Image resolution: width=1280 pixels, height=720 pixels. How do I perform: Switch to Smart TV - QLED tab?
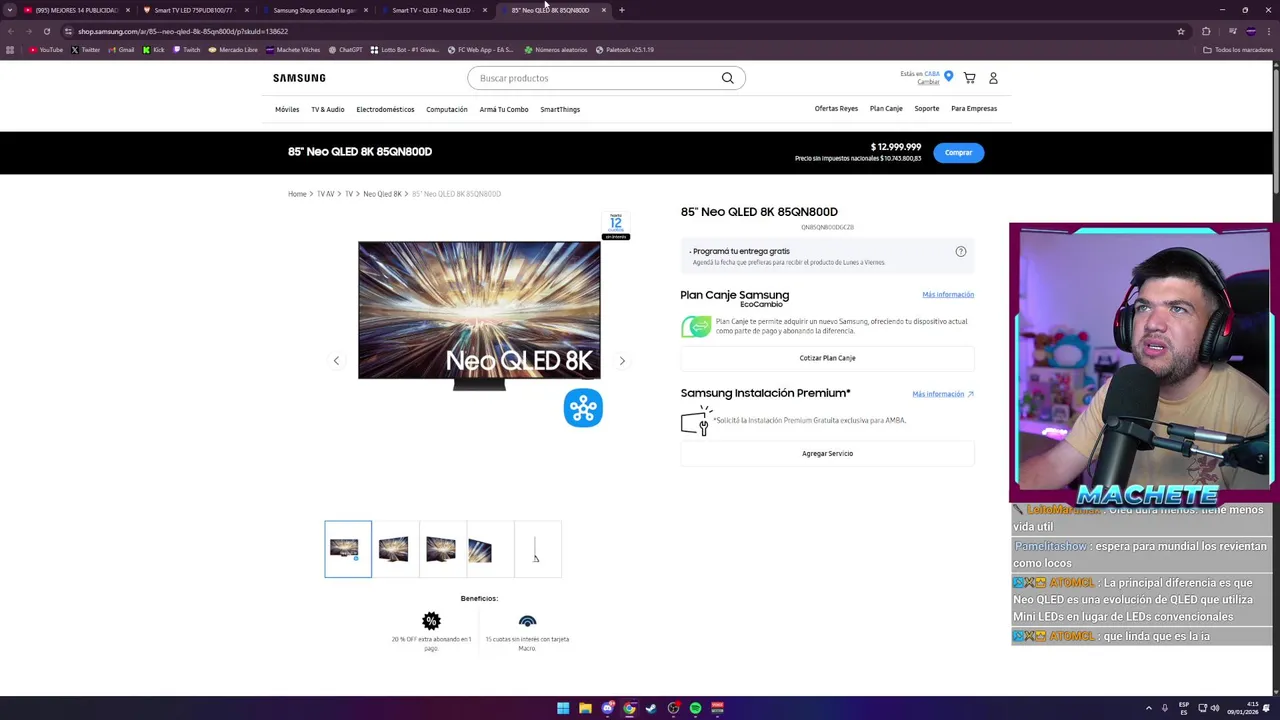click(433, 10)
